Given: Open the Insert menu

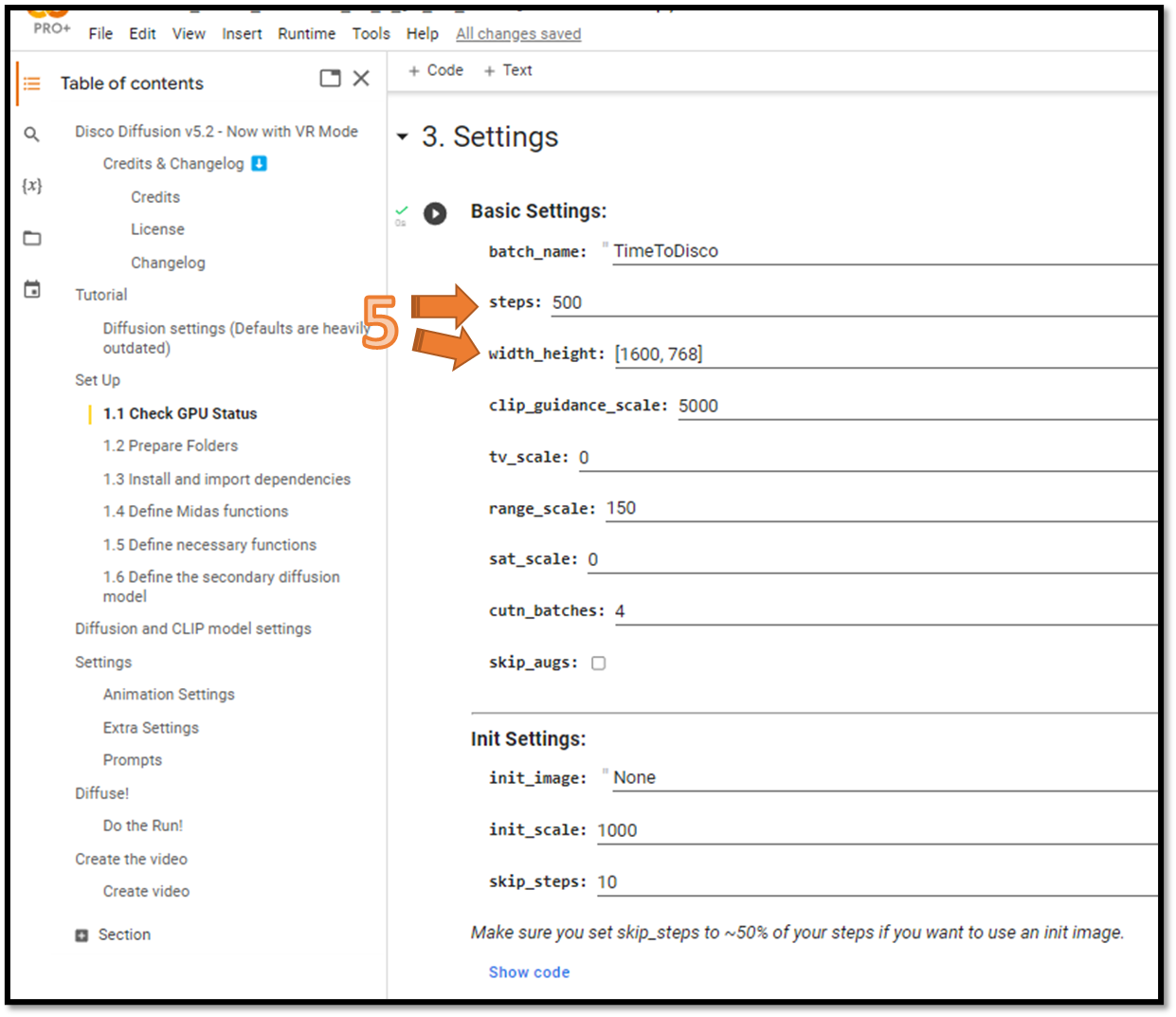Looking at the screenshot, I should pos(242,33).
